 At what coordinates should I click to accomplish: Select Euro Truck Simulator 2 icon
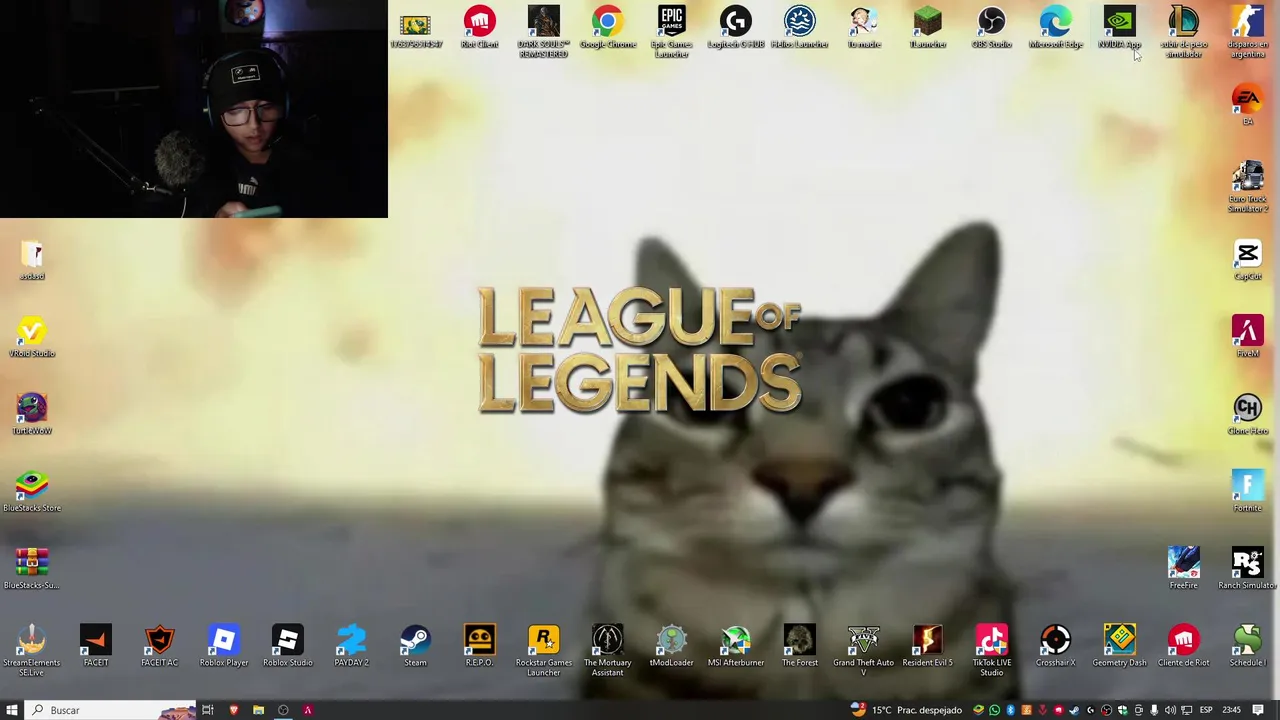coord(1247,186)
